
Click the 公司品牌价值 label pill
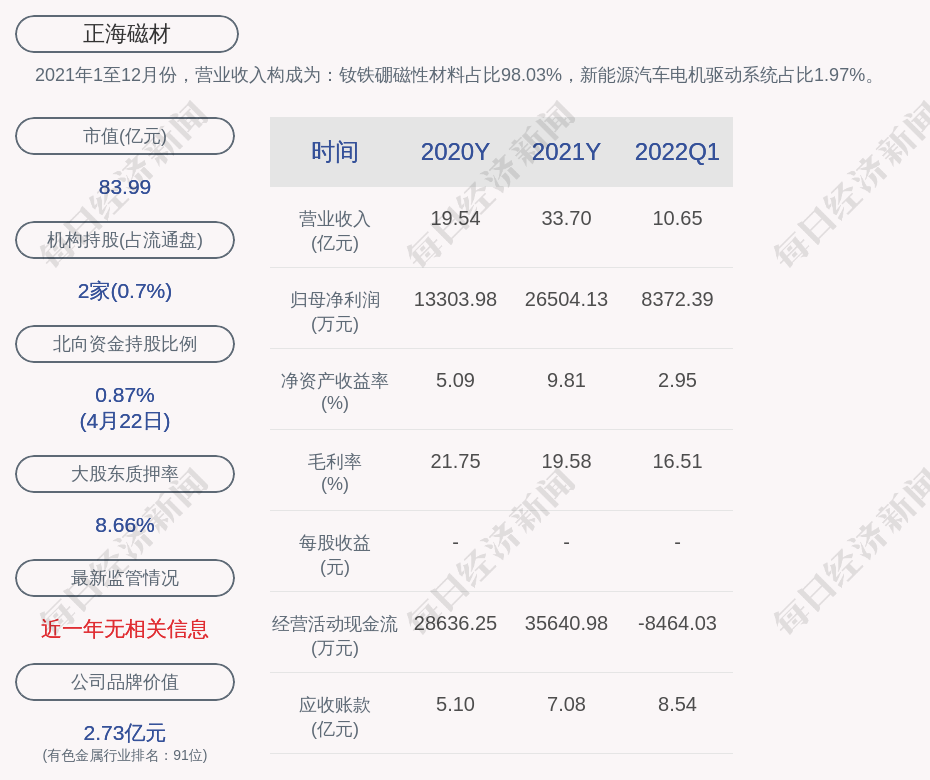pyautogui.click(x=125, y=682)
